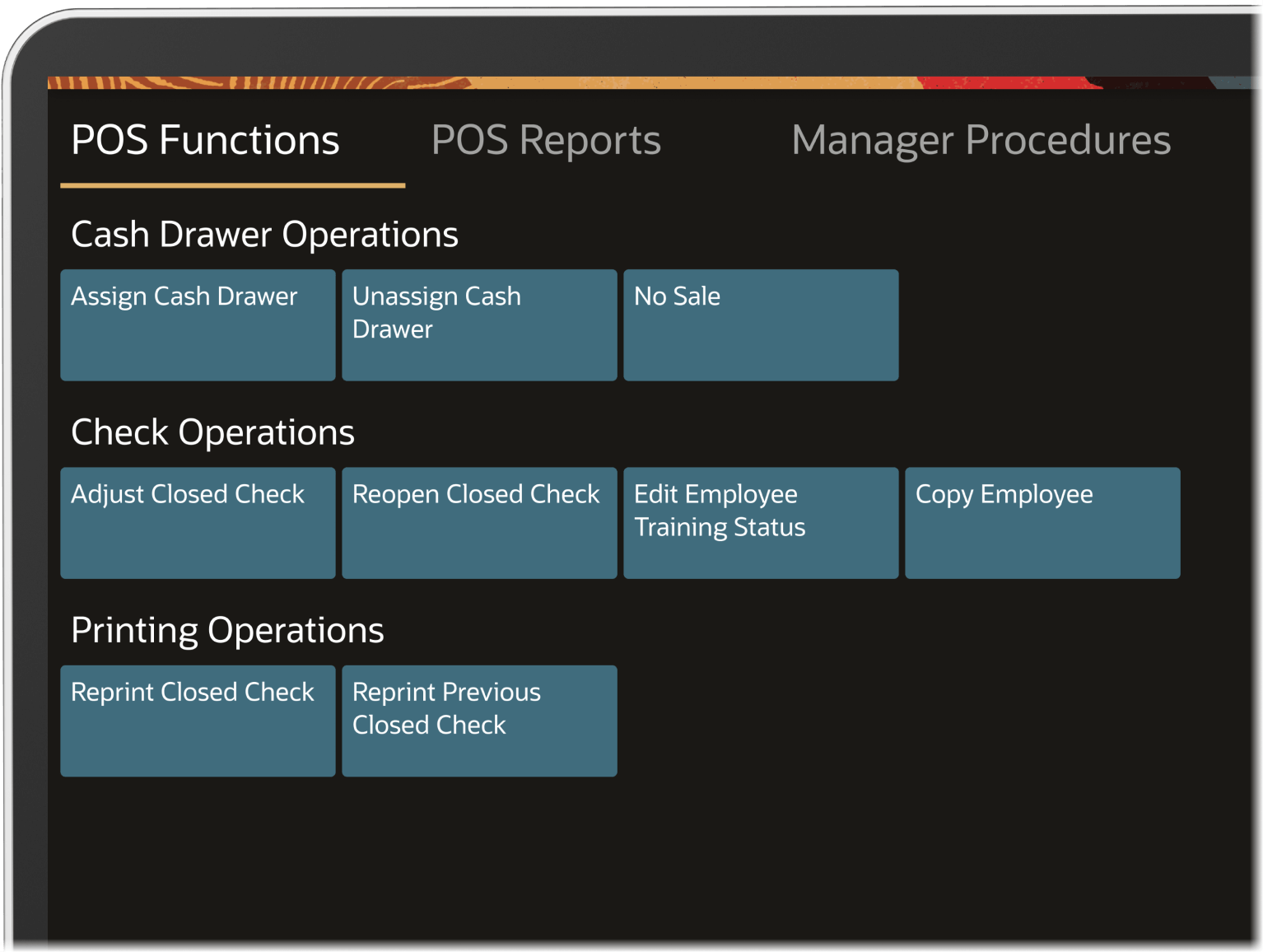The image size is (1263, 952).
Task: Select Reprint Previous Closed Check
Action: point(479,721)
